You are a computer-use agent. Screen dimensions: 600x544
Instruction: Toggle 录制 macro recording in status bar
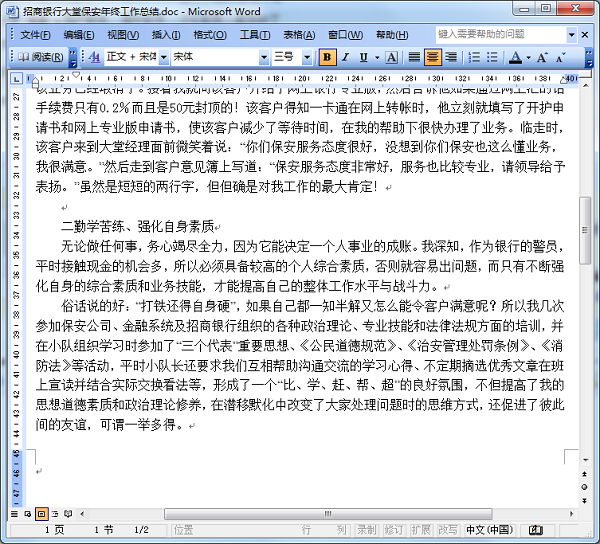tap(367, 530)
